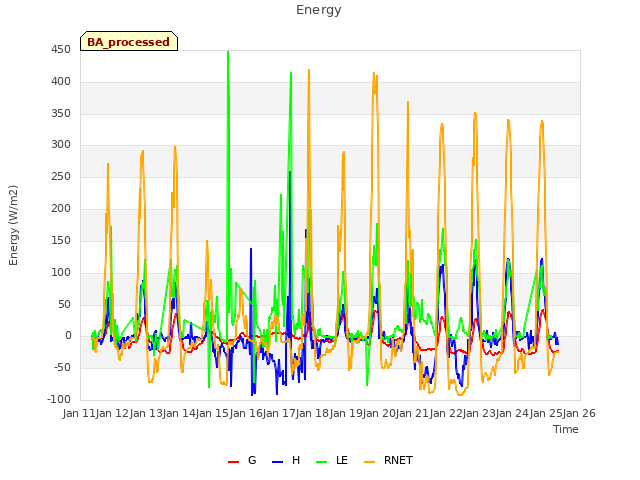Image resolution: width=640 pixels, height=480 pixels.
Task: Click the Jan 13 x-axis date label
Action: [x=146, y=413]
